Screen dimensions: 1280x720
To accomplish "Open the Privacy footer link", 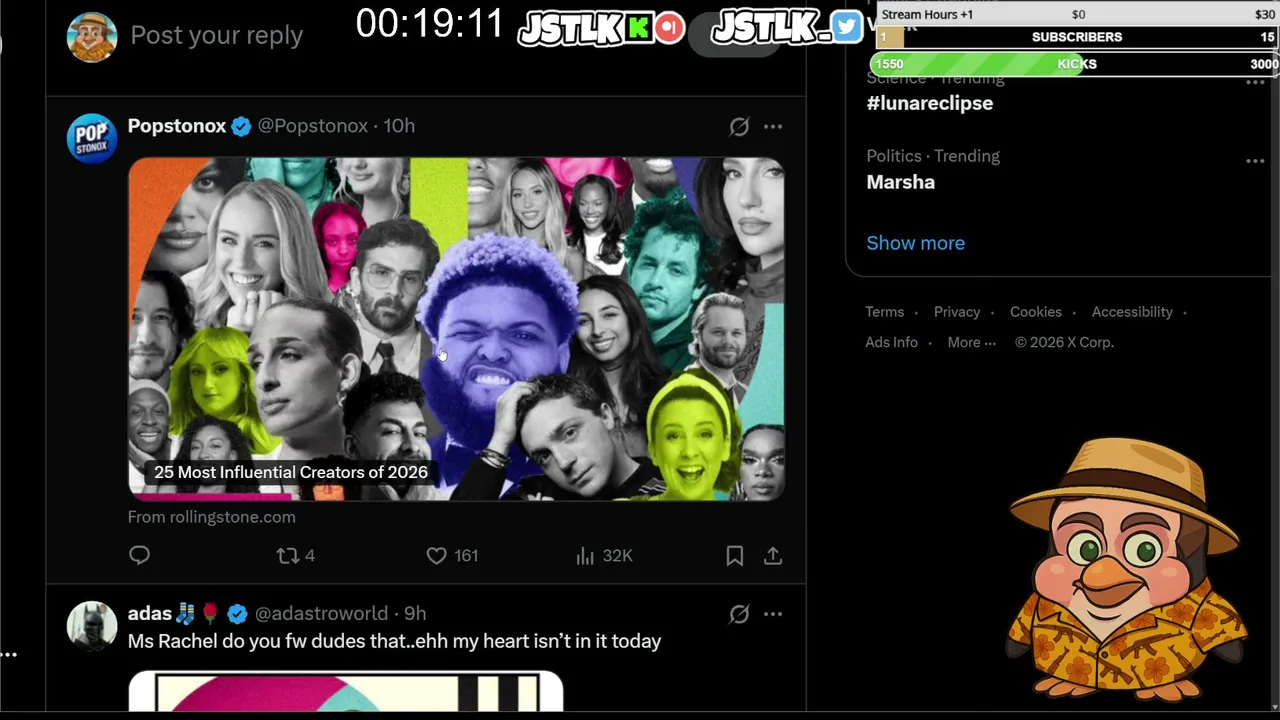I will click(x=957, y=312).
